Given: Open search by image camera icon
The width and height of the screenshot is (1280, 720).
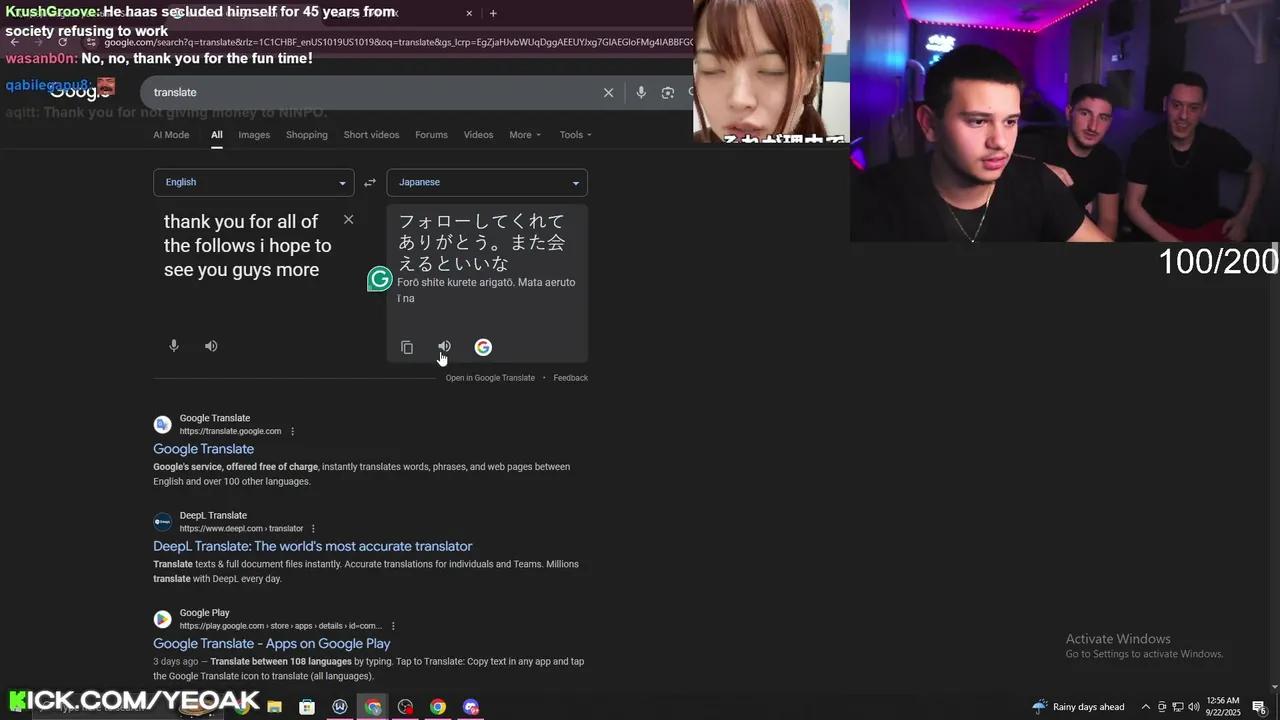Looking at the screenshot, I should [x=668, y=92].
